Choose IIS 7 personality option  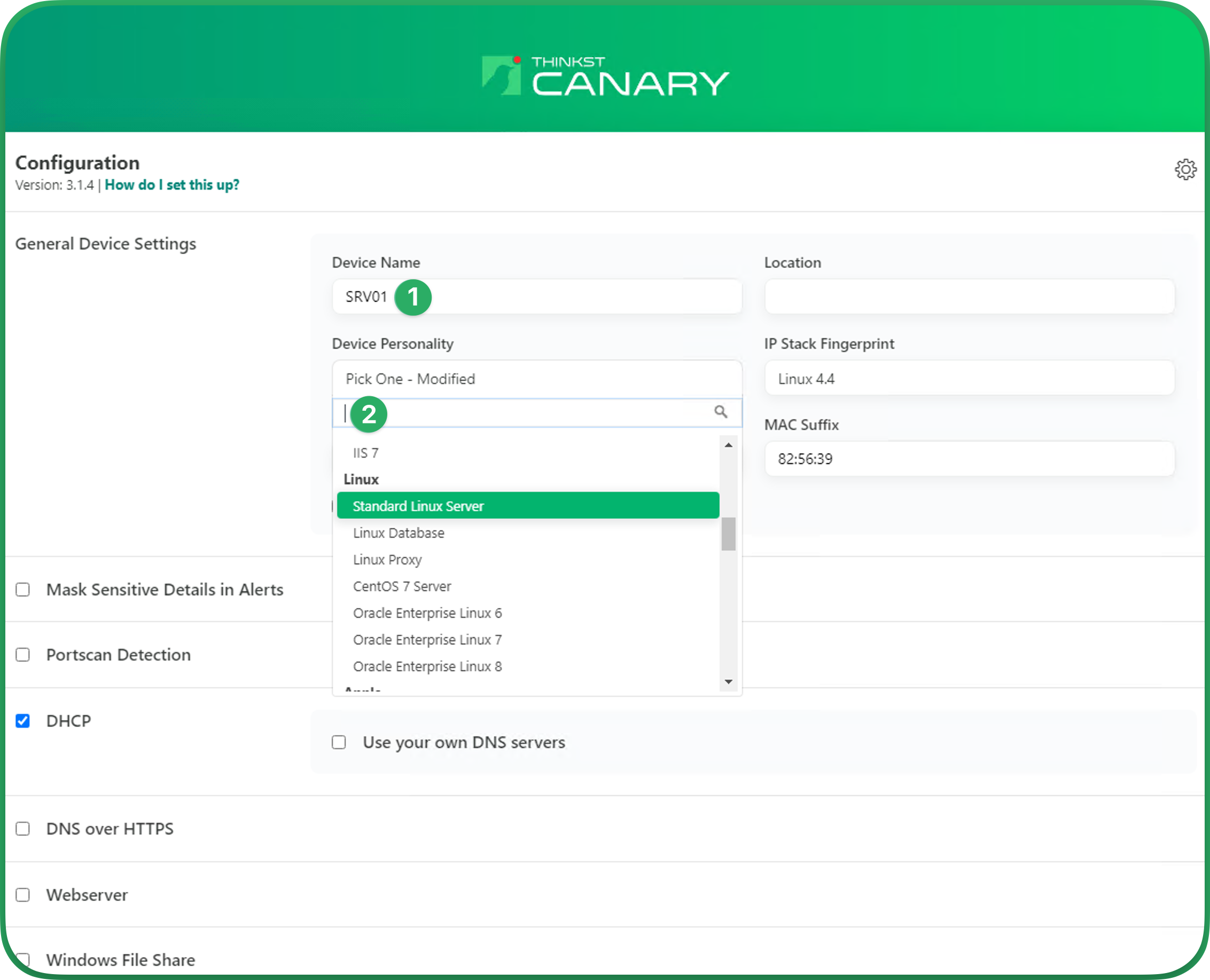pyautogui.click(x=366, y=453)
